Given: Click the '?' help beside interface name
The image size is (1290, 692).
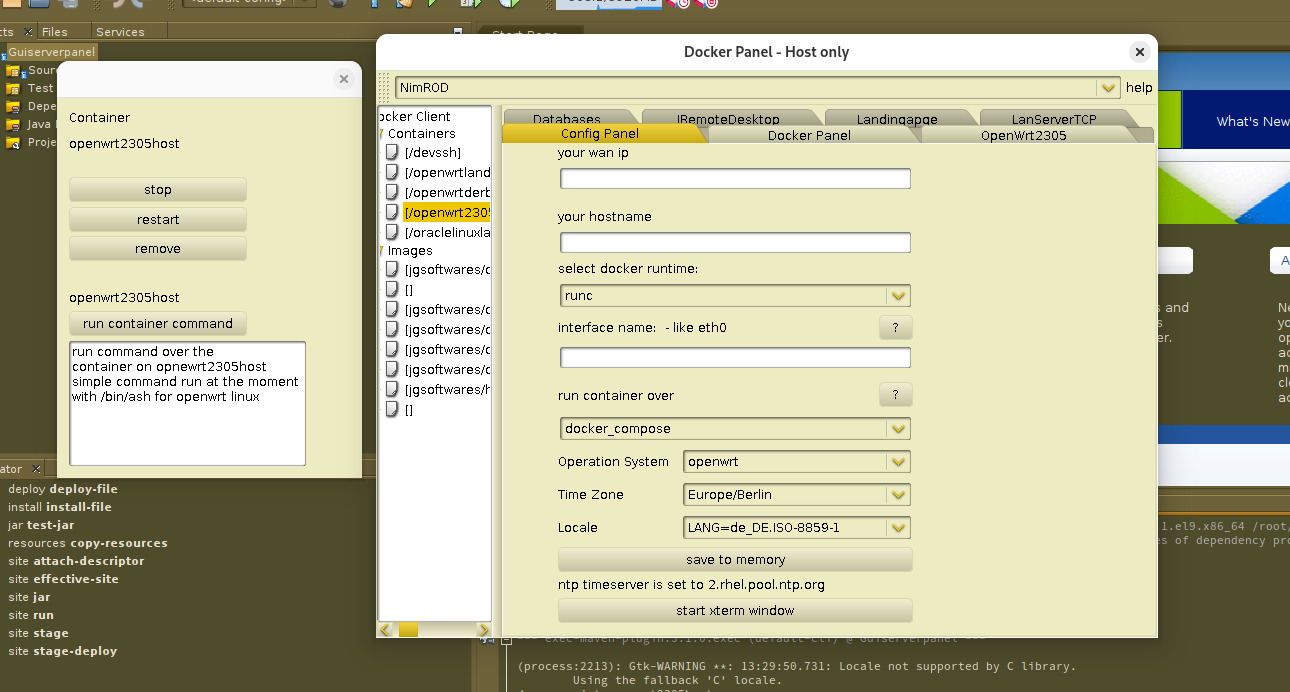Looking at the screenshot, I should point(895,328).
